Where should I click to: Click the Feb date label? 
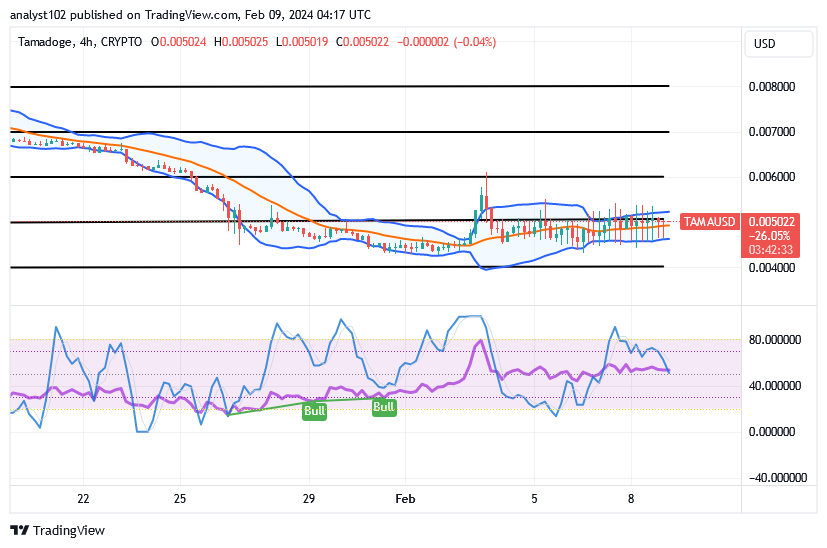pyautogui.click(x=405, y=498)
